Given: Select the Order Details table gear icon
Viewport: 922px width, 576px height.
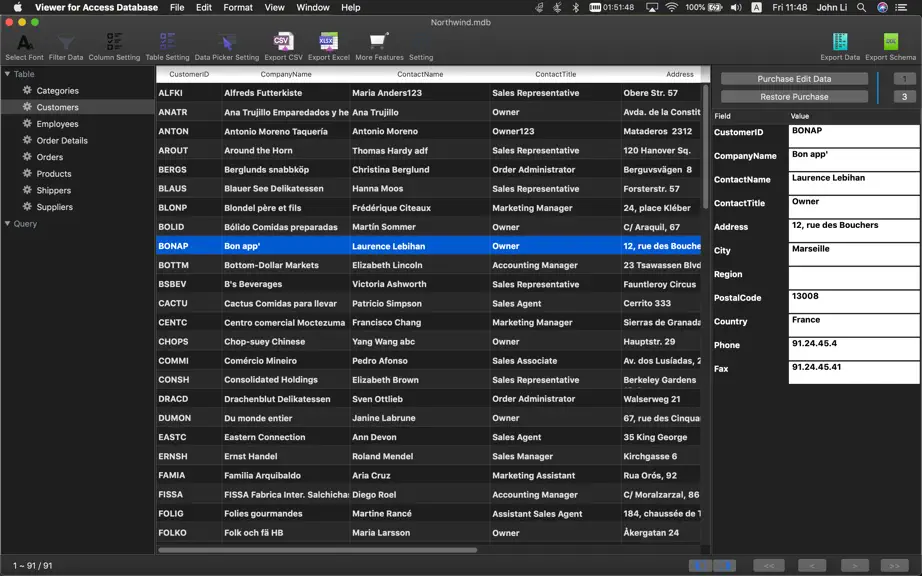Looking at the screenshot, I should (x=27, y=140).
